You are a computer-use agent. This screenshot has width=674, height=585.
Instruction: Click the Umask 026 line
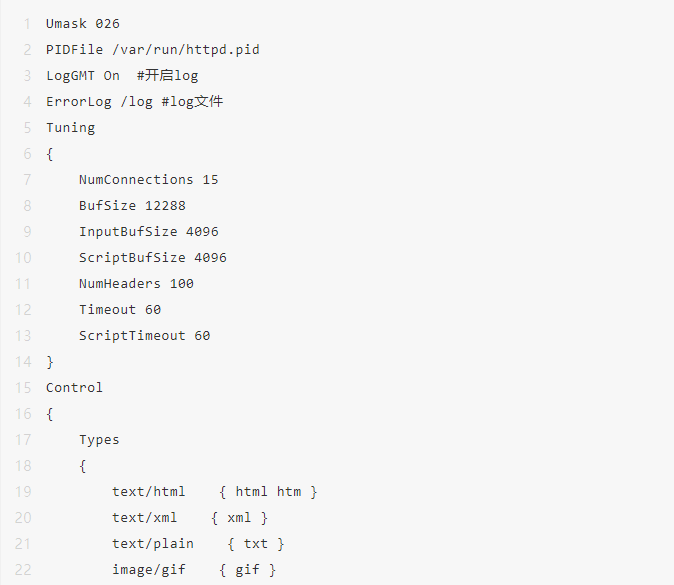click(x=83, y=23)
